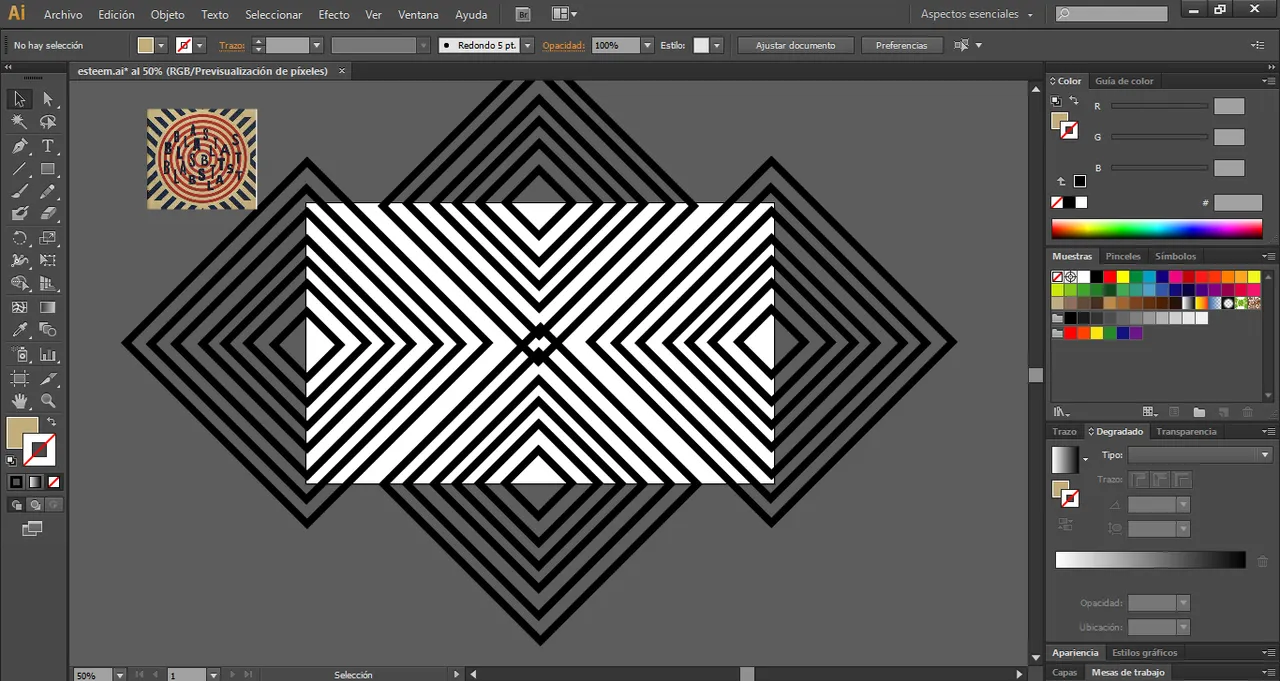This screenshot has height=681, width=1280.
Task: Set toolbox paint mode to None
Action: 54,481
